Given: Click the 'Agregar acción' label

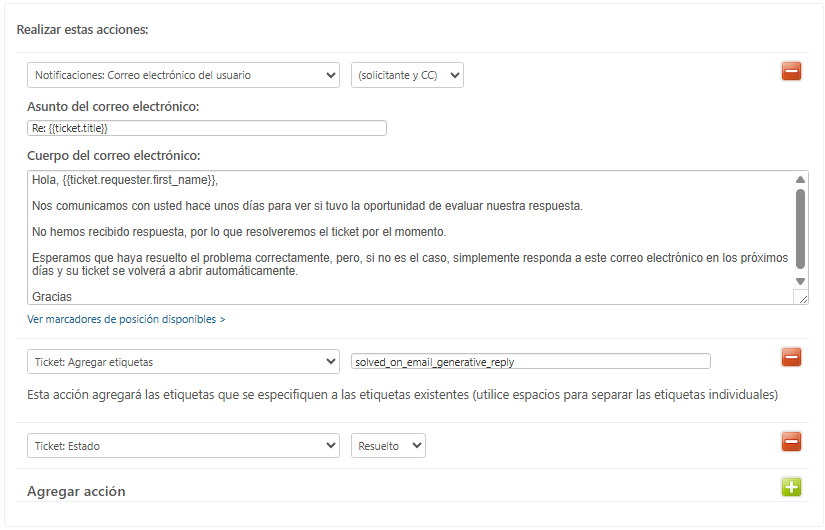Looking at the screenshot, I should point(76,492).
